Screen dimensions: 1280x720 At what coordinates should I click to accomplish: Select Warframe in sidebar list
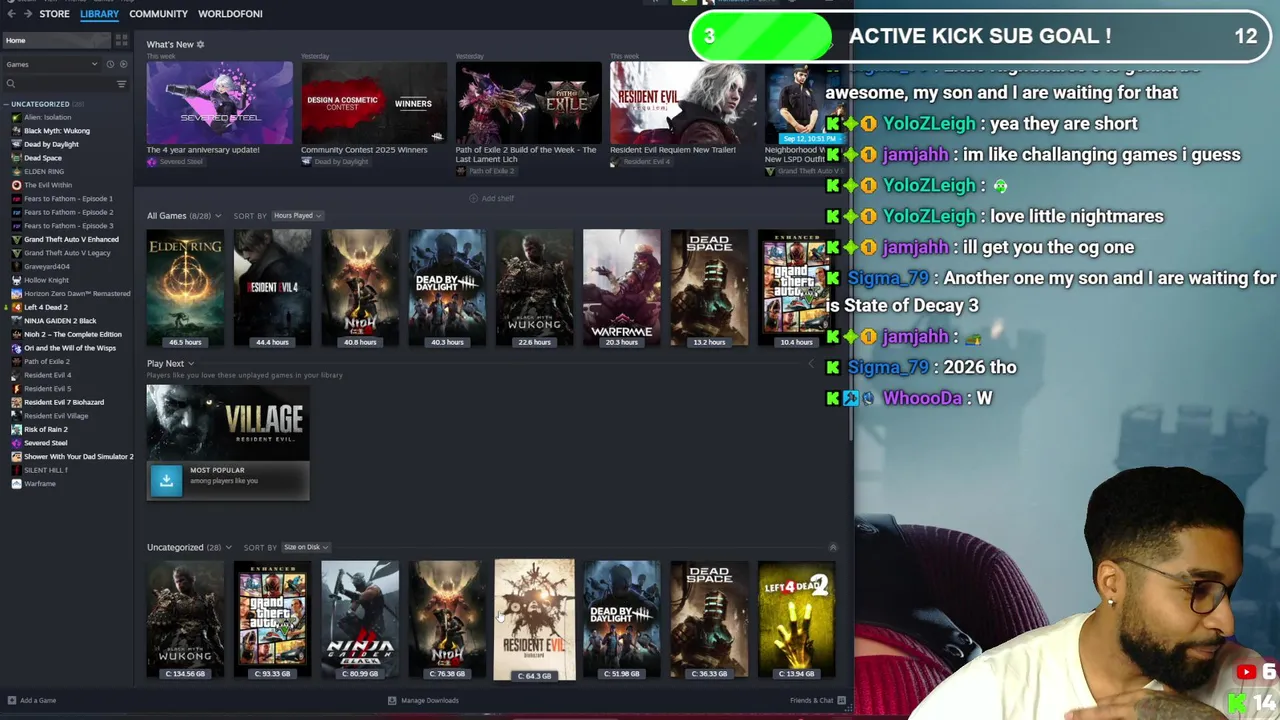click(x=40, y=484)
